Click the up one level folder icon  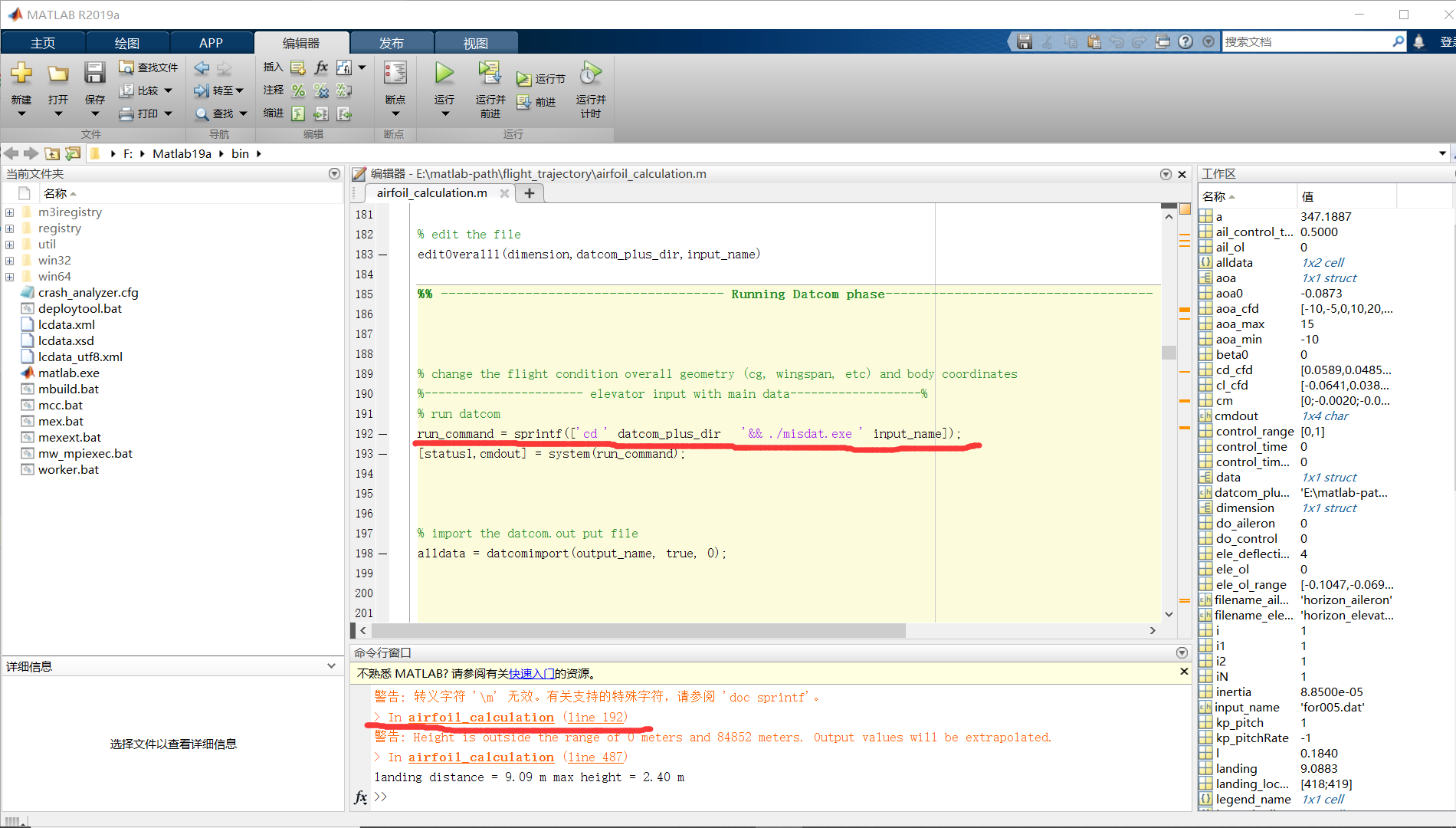[52, 153]
